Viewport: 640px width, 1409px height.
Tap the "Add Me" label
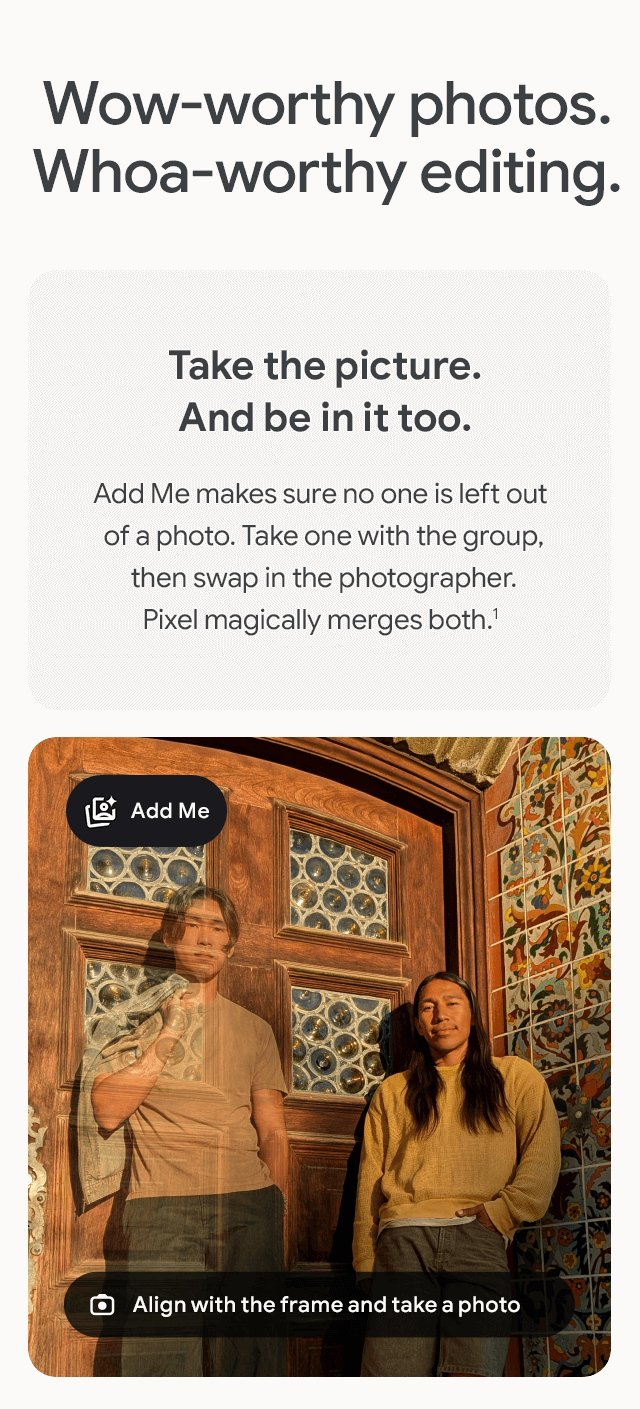(170, 811)
